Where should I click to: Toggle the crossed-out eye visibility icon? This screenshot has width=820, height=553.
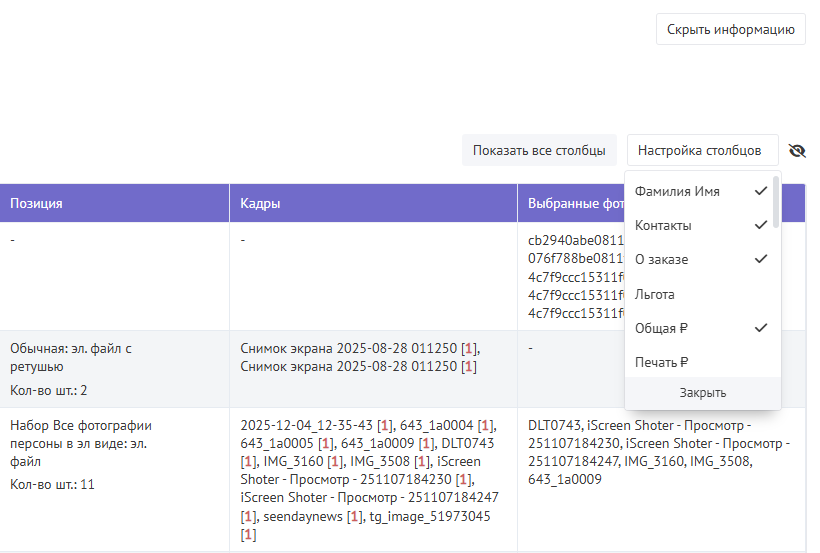[796, 151]
